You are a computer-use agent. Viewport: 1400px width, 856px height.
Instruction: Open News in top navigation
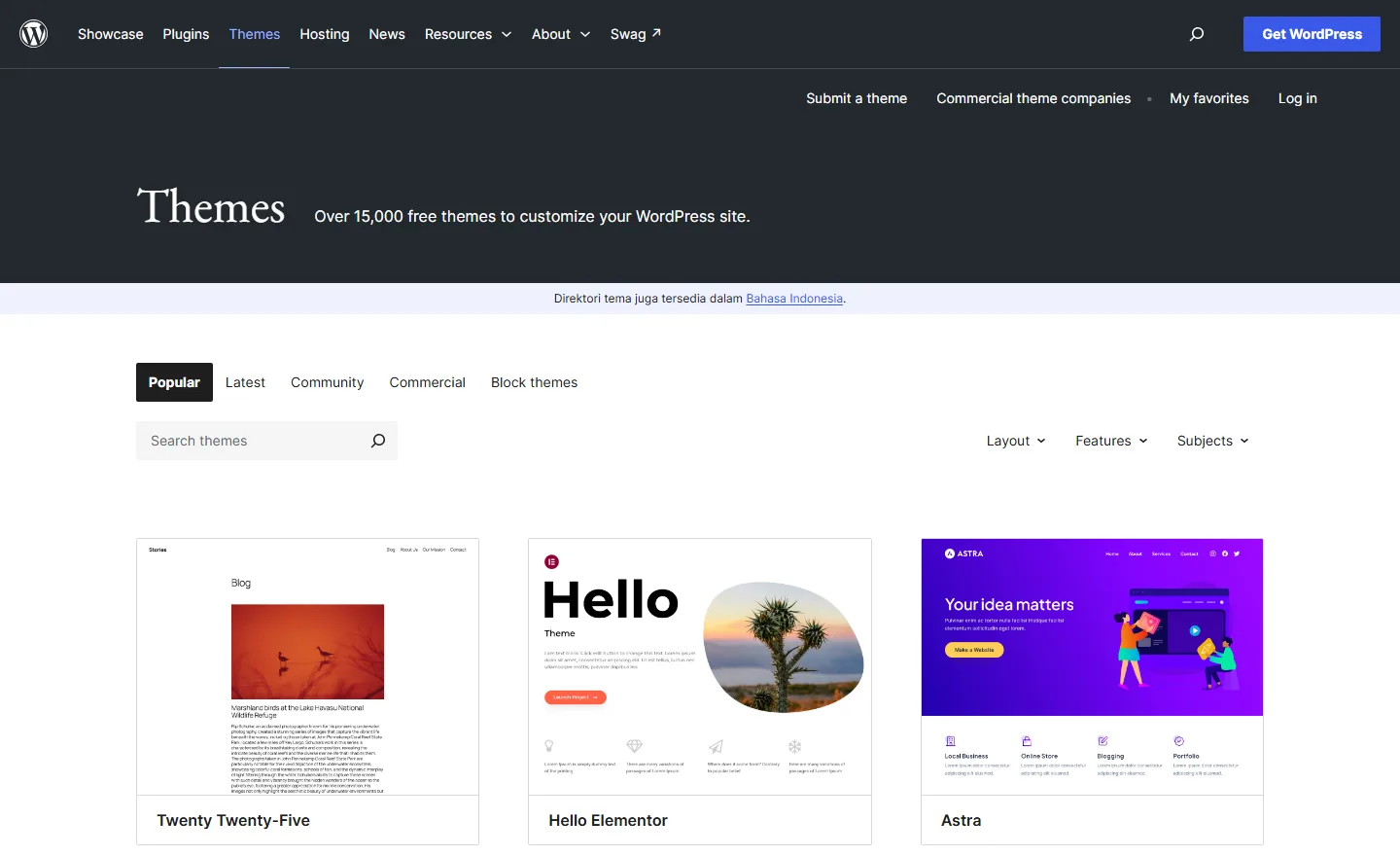[x=387, y=34]
